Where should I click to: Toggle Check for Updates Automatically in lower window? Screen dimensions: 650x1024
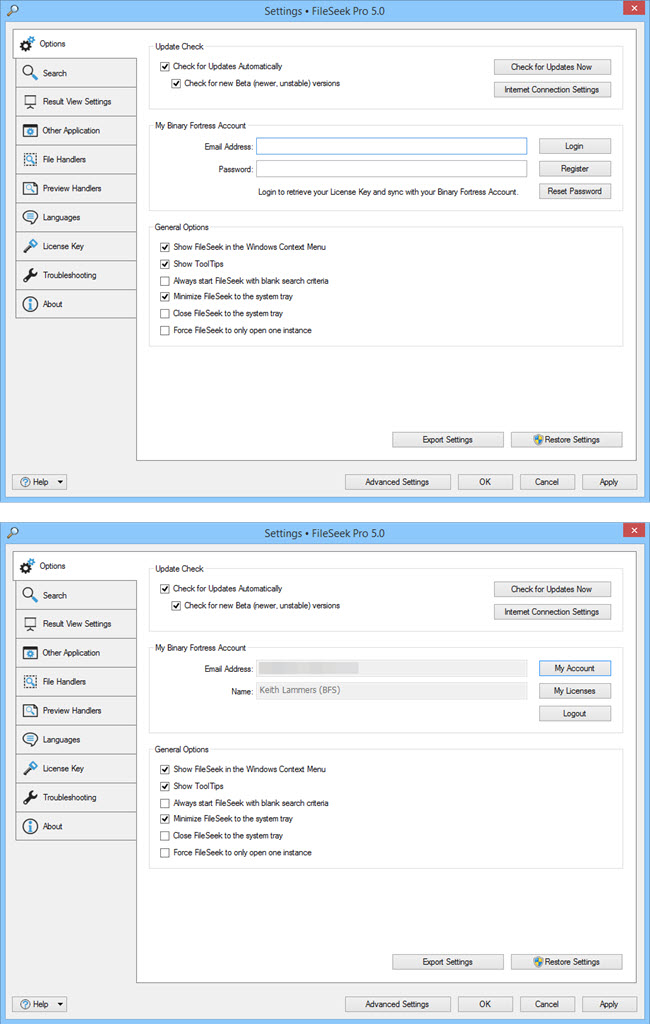(x=165, y=589)
